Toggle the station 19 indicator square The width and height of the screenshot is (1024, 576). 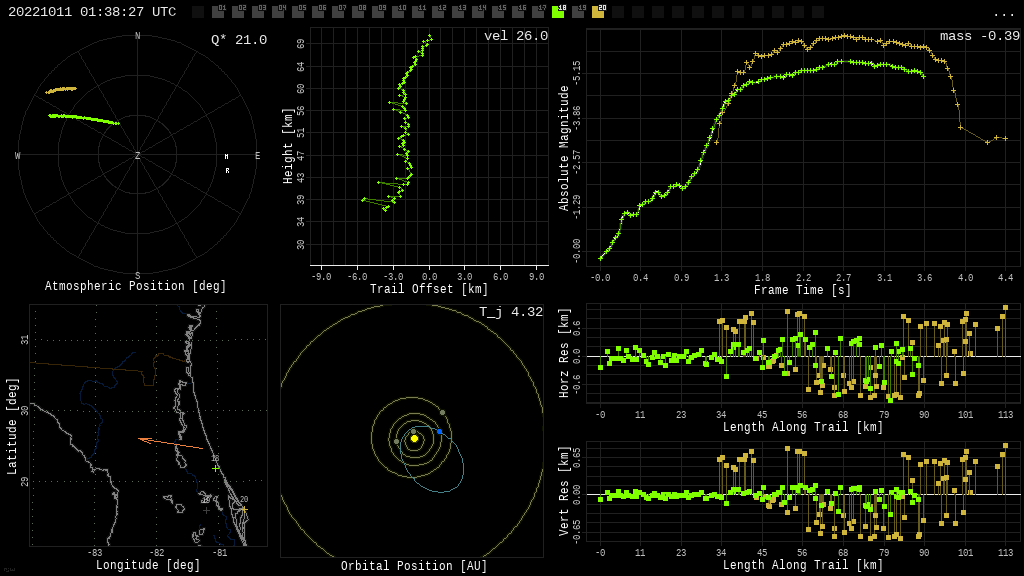(578, 12)
